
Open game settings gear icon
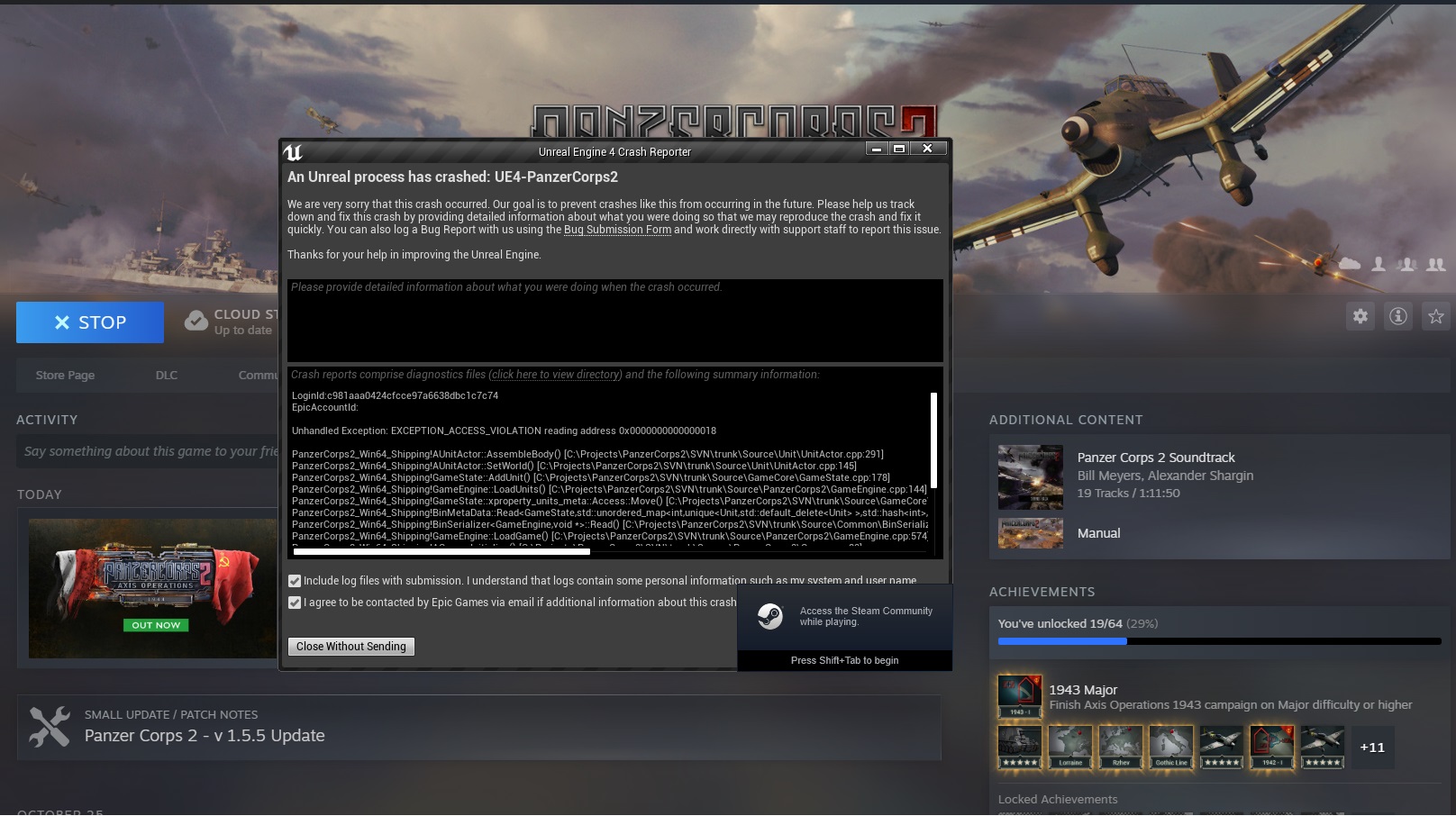pos(1360,316)
